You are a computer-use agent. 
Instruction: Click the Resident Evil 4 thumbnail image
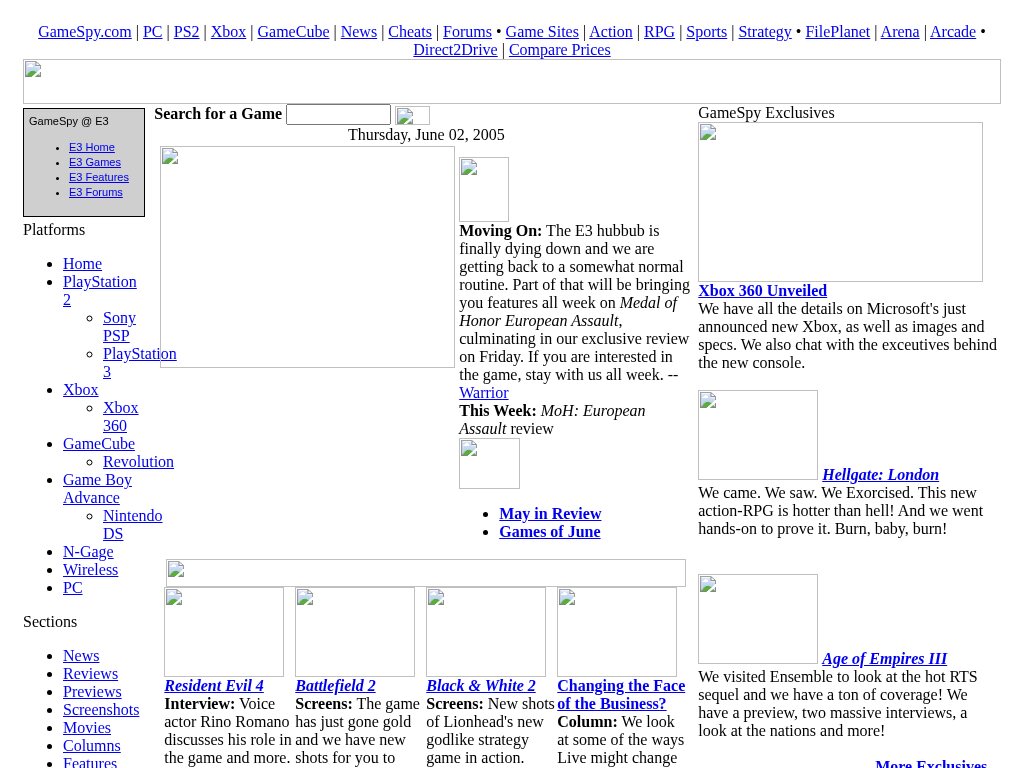point(224,632)
